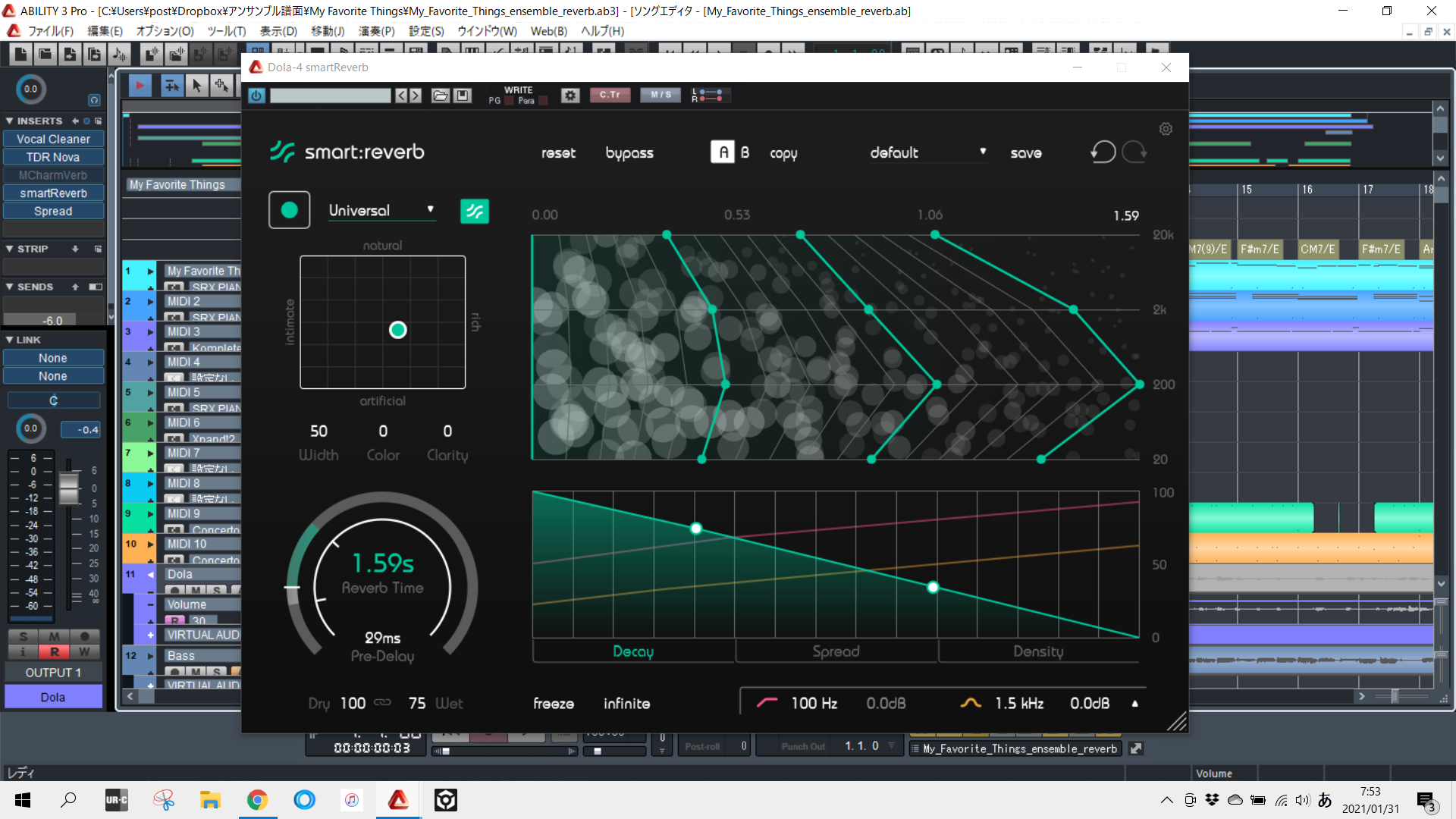
Task: Open the L/R routing icon
Action: [x=711, y=96]
